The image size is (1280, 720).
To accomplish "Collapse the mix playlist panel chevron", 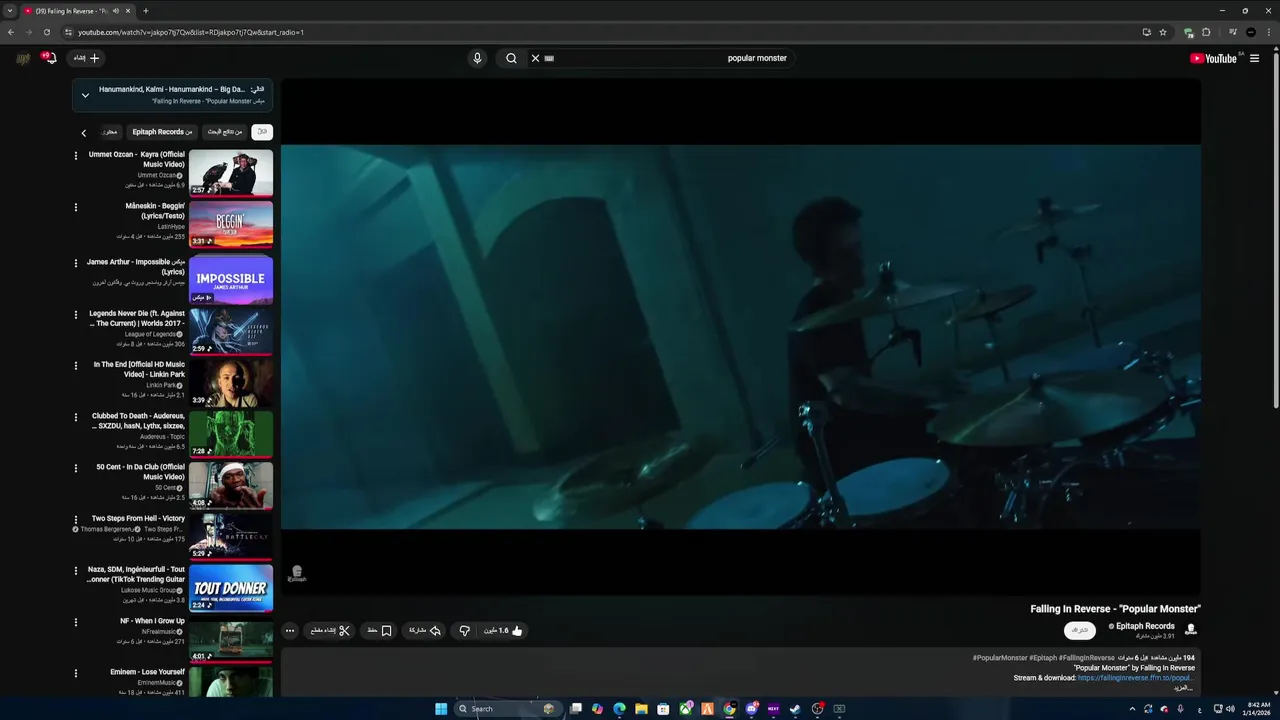I will (85, 95).
